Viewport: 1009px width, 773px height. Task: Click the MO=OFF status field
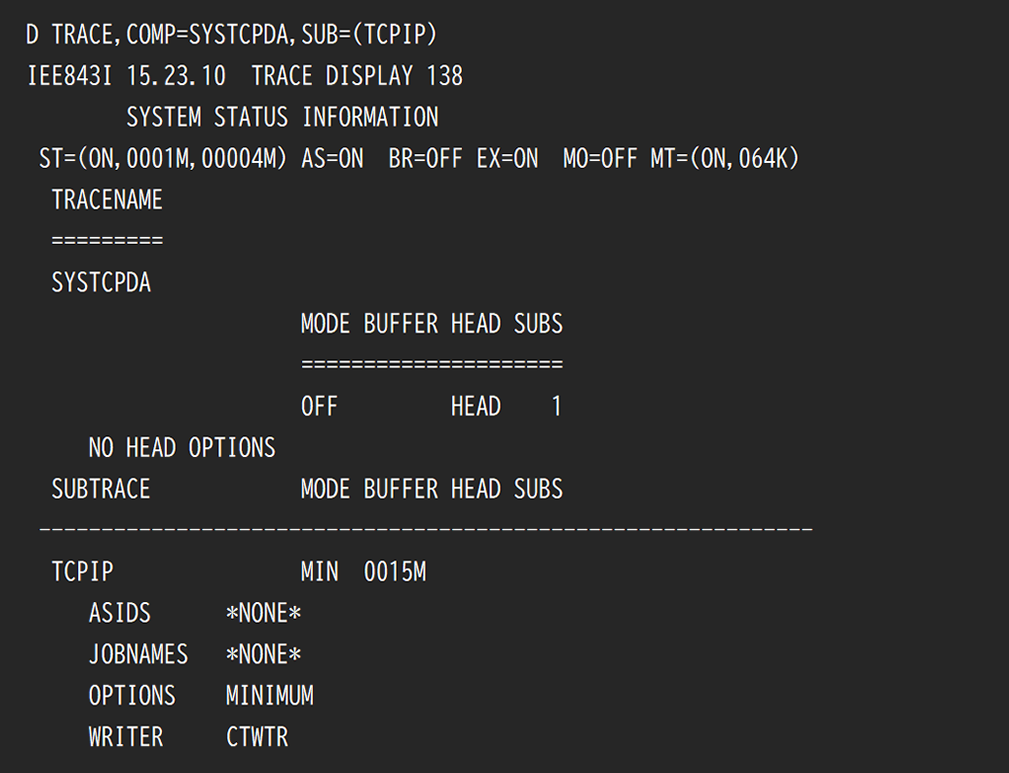pyautogui.click(x=600, y=158)
